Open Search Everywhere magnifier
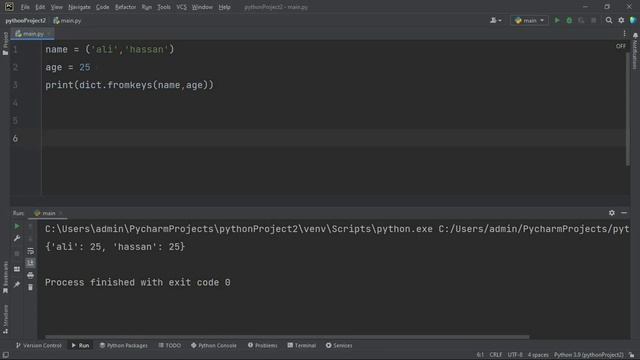This screenshot has height=360, width=640. (609, 20)
